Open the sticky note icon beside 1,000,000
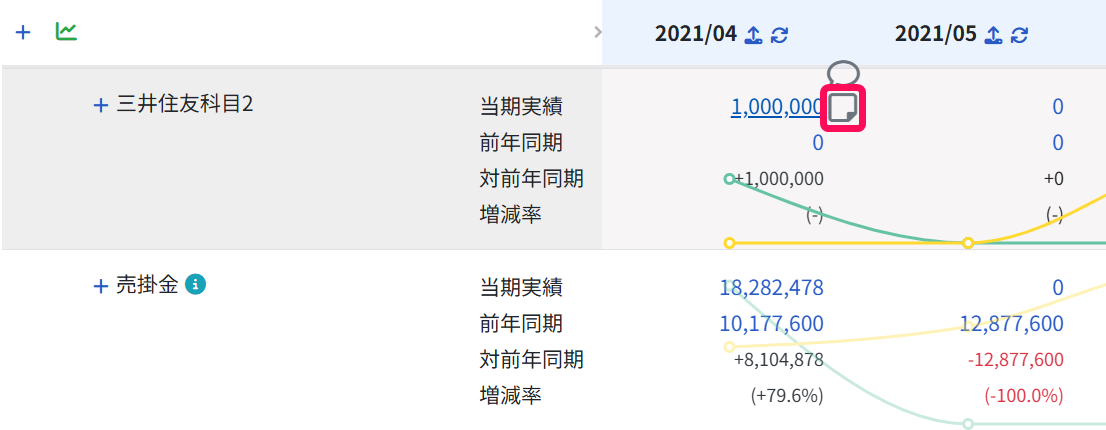Image resolution: width=1106 pixels, height=430 pixels. [843, 107]
